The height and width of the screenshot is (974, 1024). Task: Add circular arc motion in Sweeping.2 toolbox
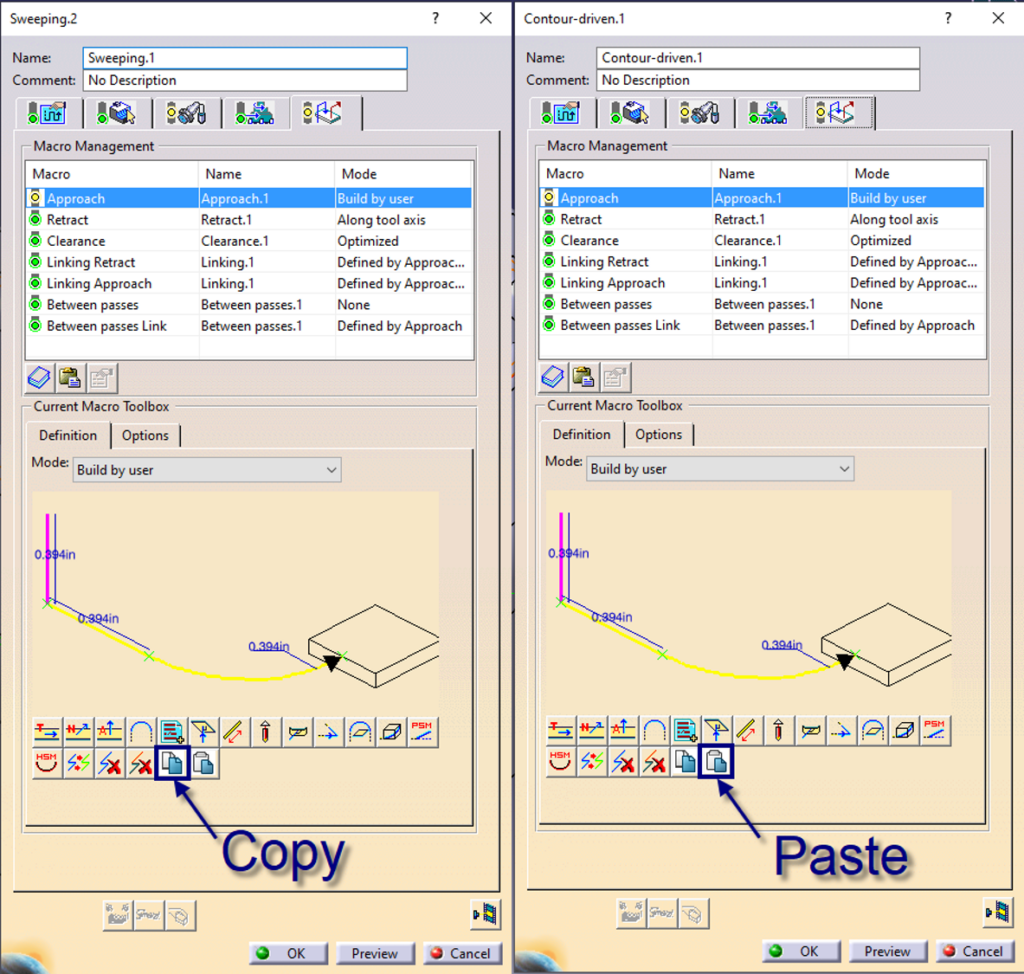tap(141, 732)
